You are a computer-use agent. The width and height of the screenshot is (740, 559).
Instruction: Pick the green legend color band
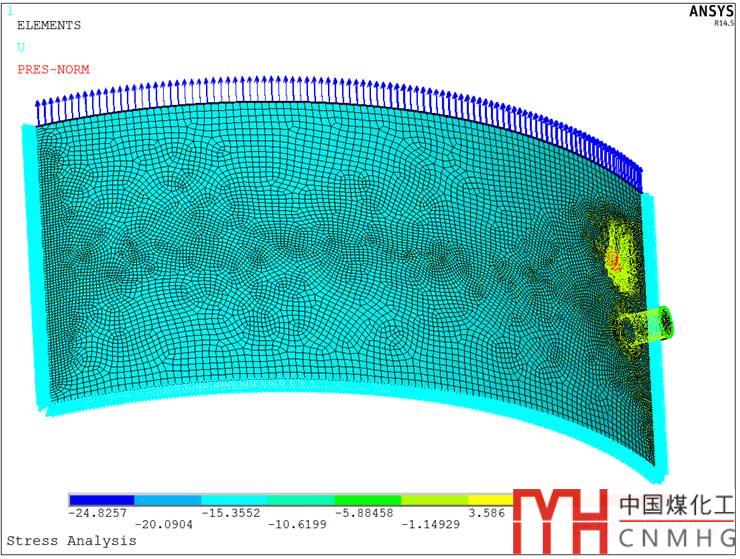[x=367, y=499]
